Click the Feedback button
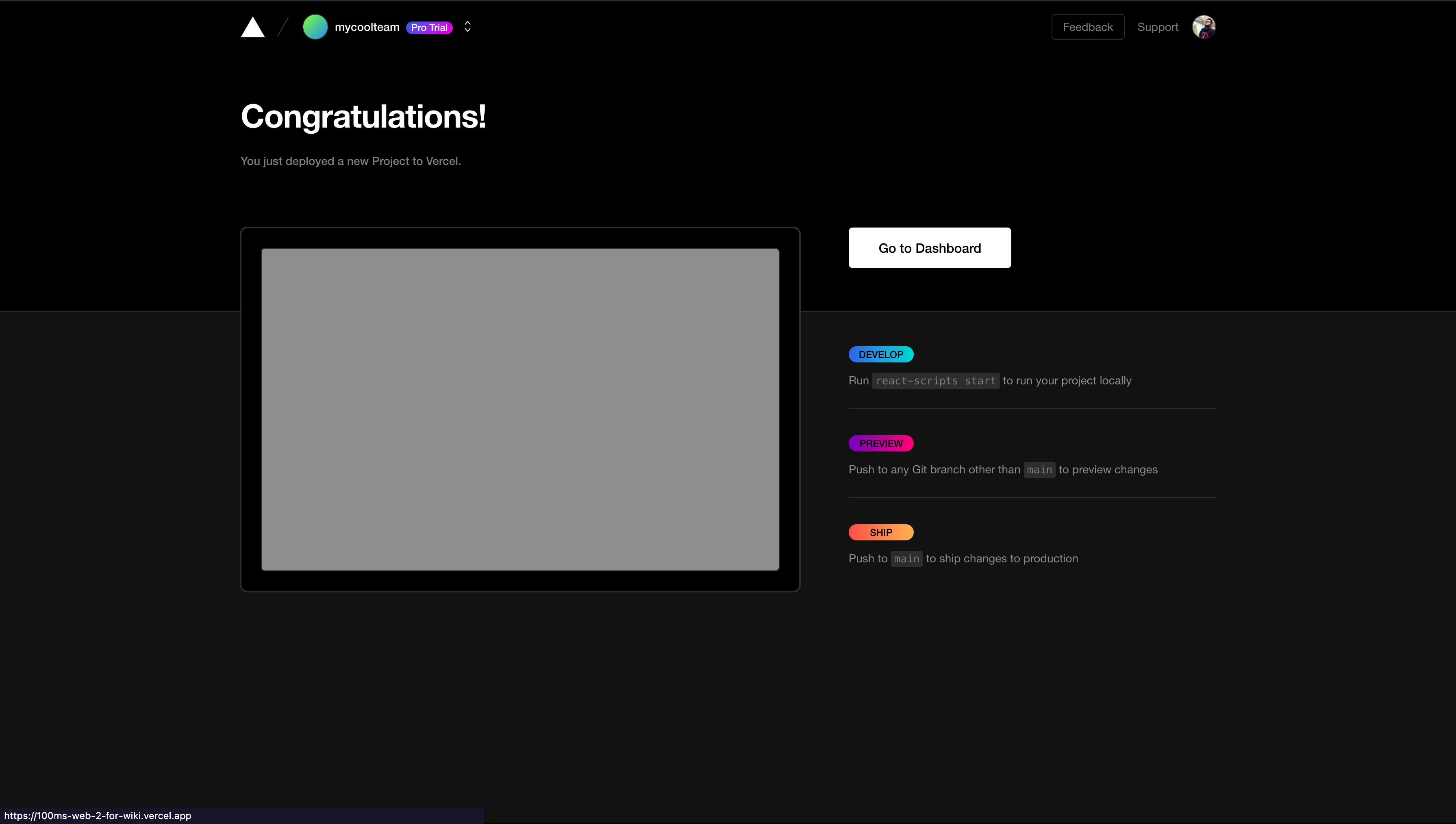 (1087, 27)
